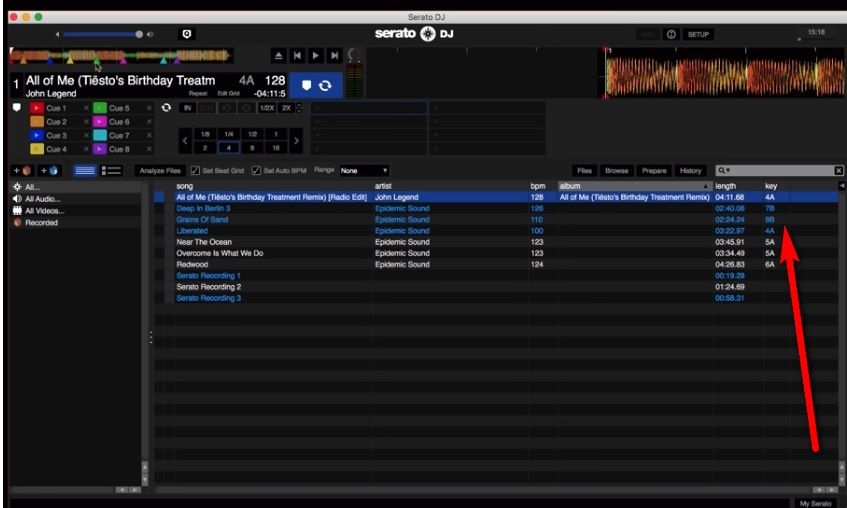Open the SETUP screen
The height and width of the screenshot is (508, 847).
click(x=698, y=34)
